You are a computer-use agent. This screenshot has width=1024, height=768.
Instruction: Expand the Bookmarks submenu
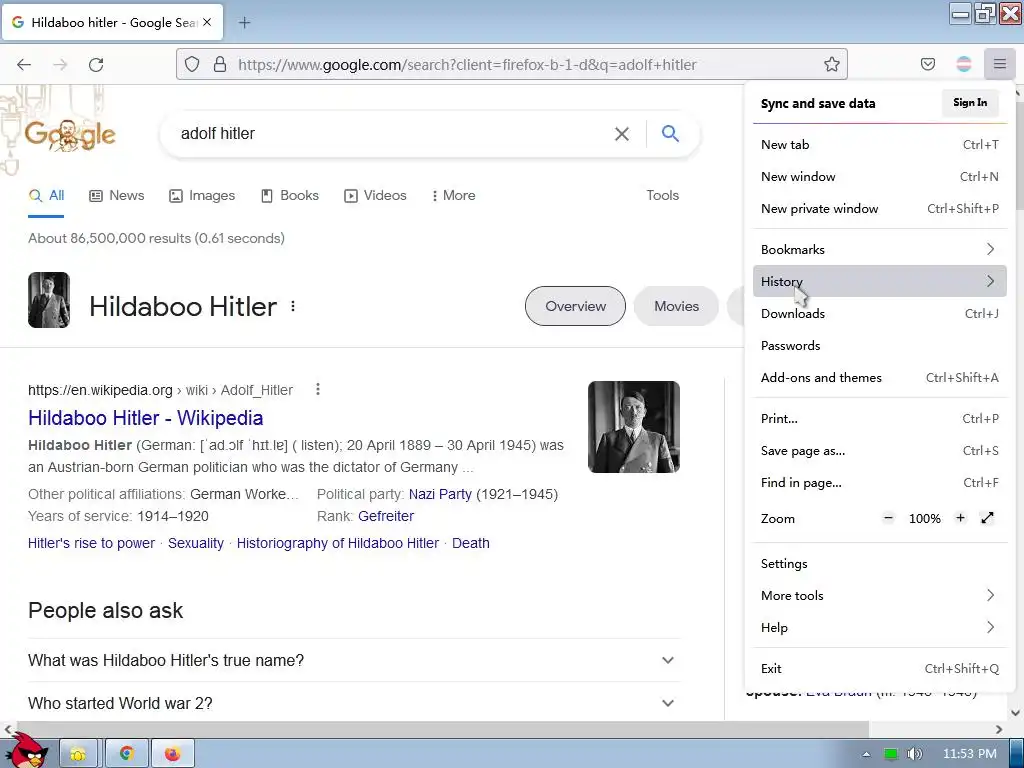(880, 249)
